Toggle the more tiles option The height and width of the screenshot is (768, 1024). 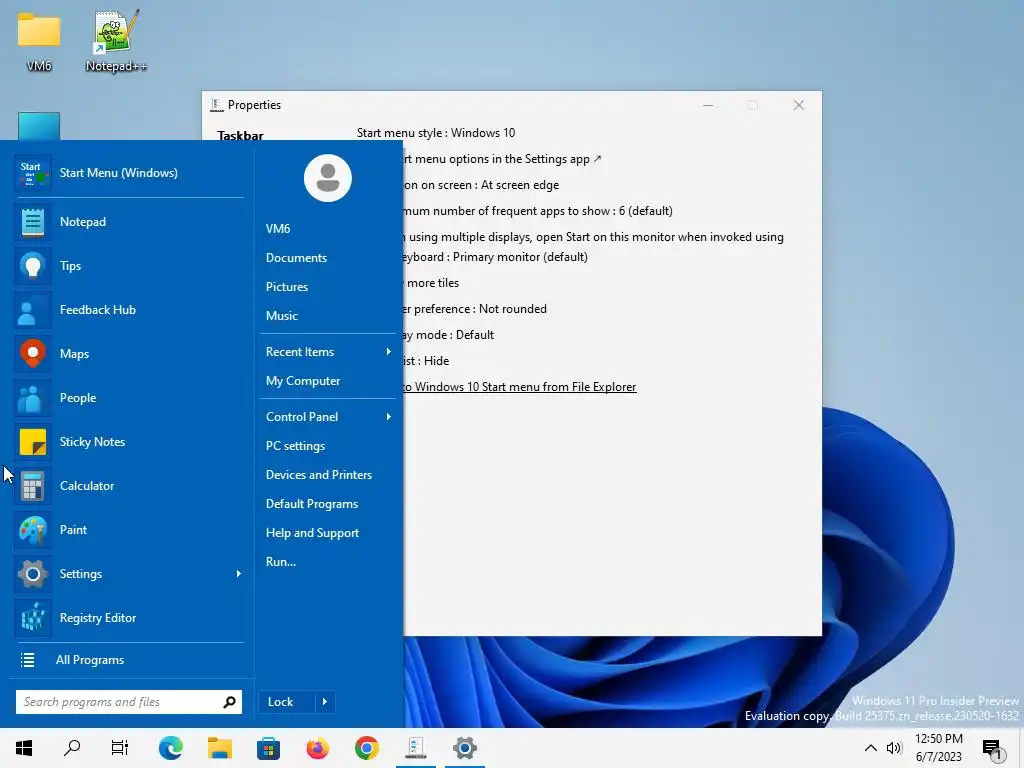pos(431,283)
